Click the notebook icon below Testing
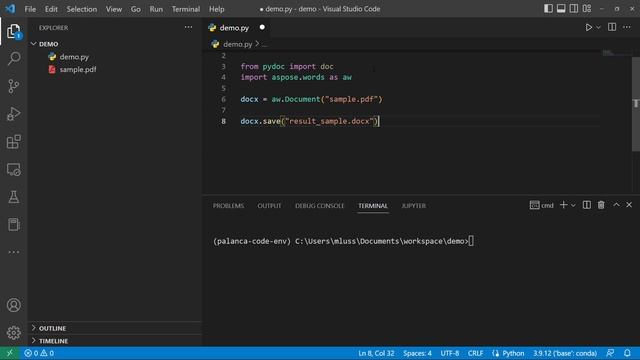 (13, 224)
